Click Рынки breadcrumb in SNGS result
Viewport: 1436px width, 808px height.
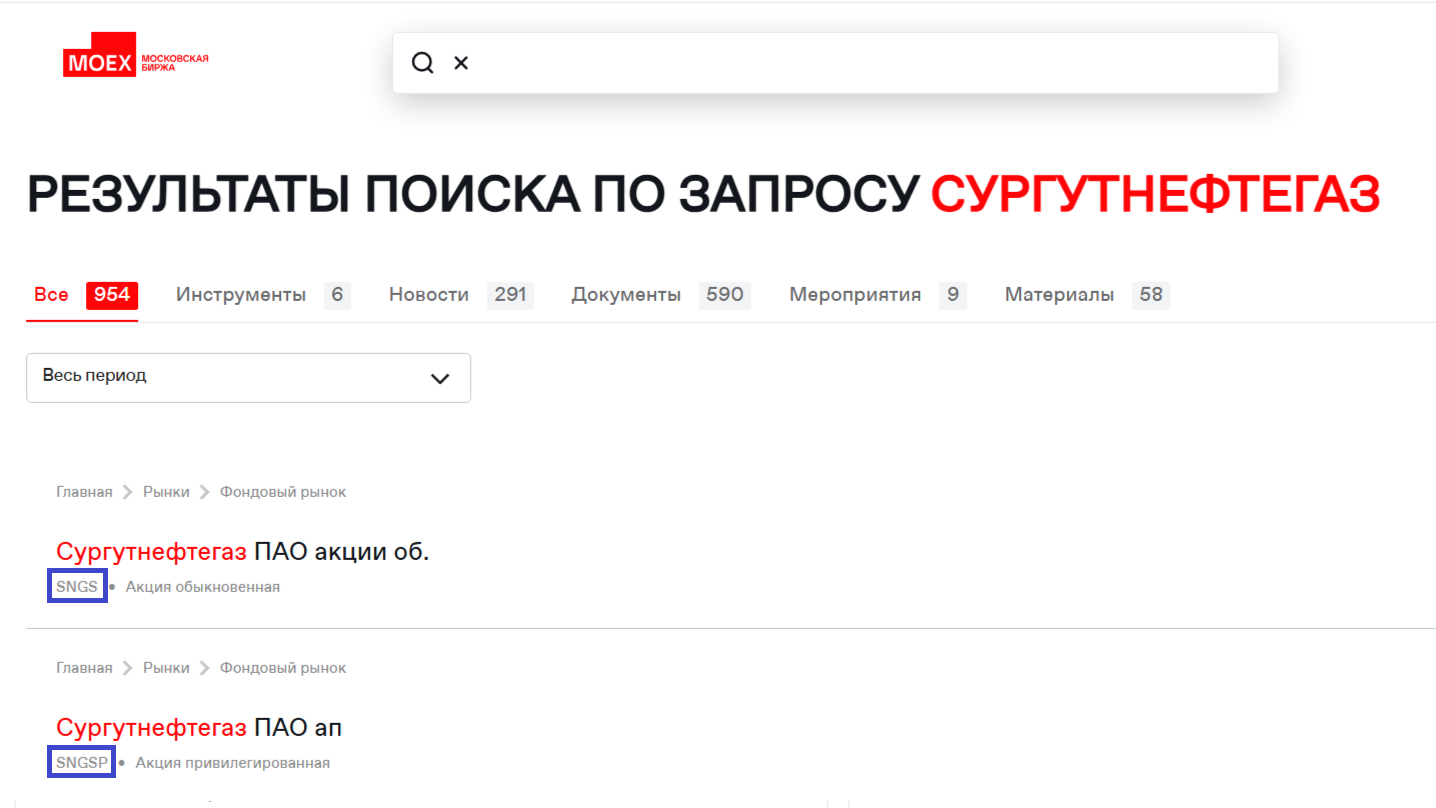click(x=166, y=492)
